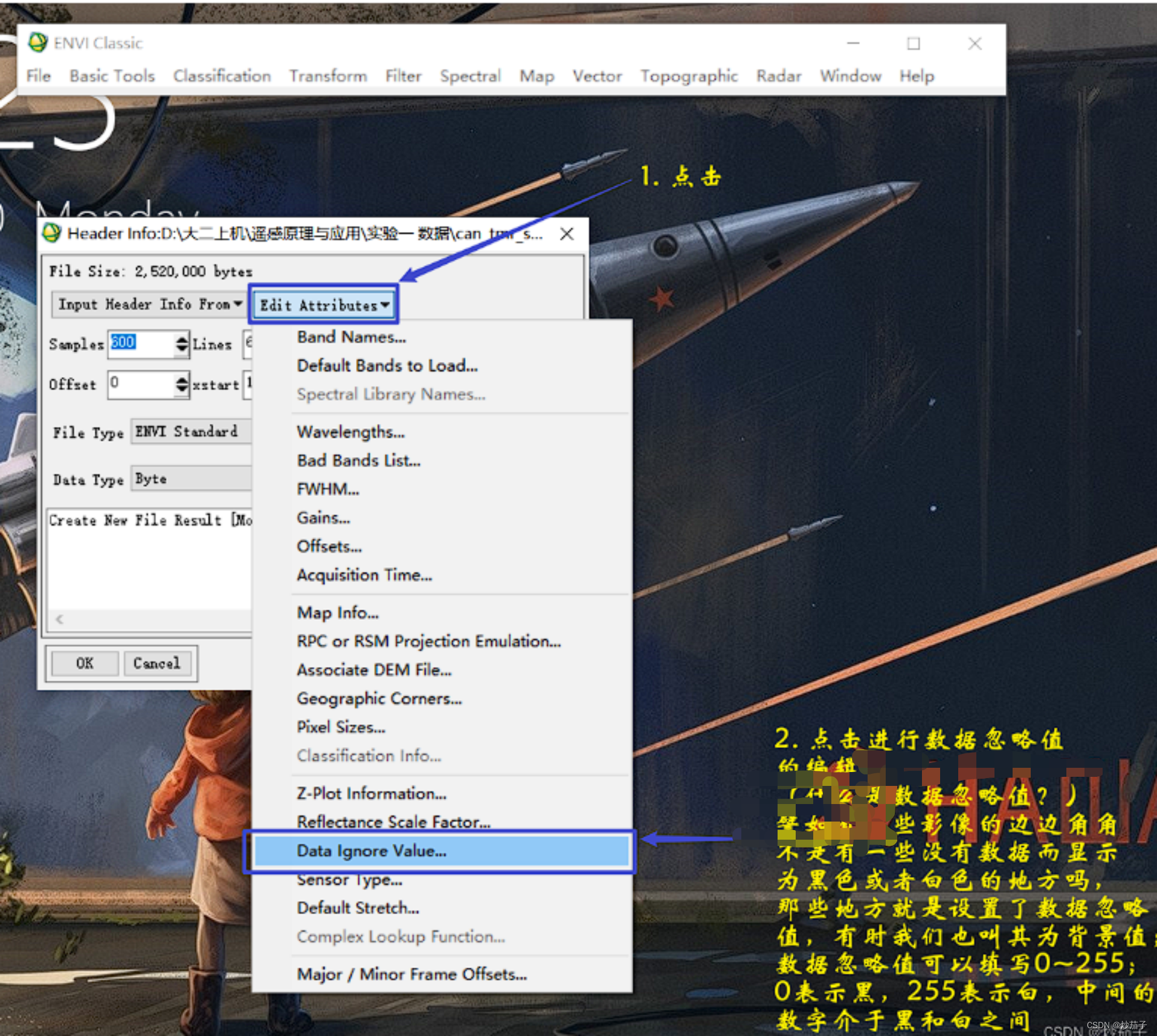
Task: Open the File Type ENVI Standard dropdown
Action: pyautogui.click(x=191, y=432)
